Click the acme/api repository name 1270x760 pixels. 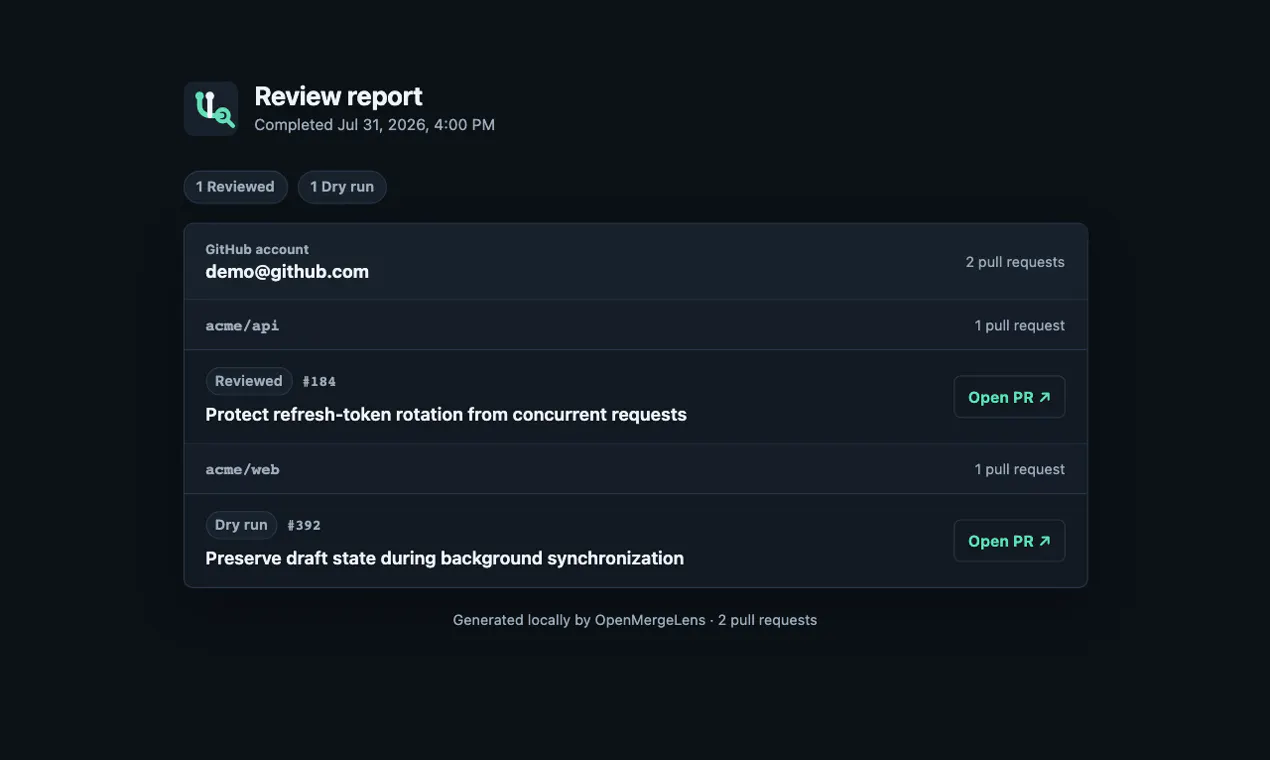tap(242, 326)
